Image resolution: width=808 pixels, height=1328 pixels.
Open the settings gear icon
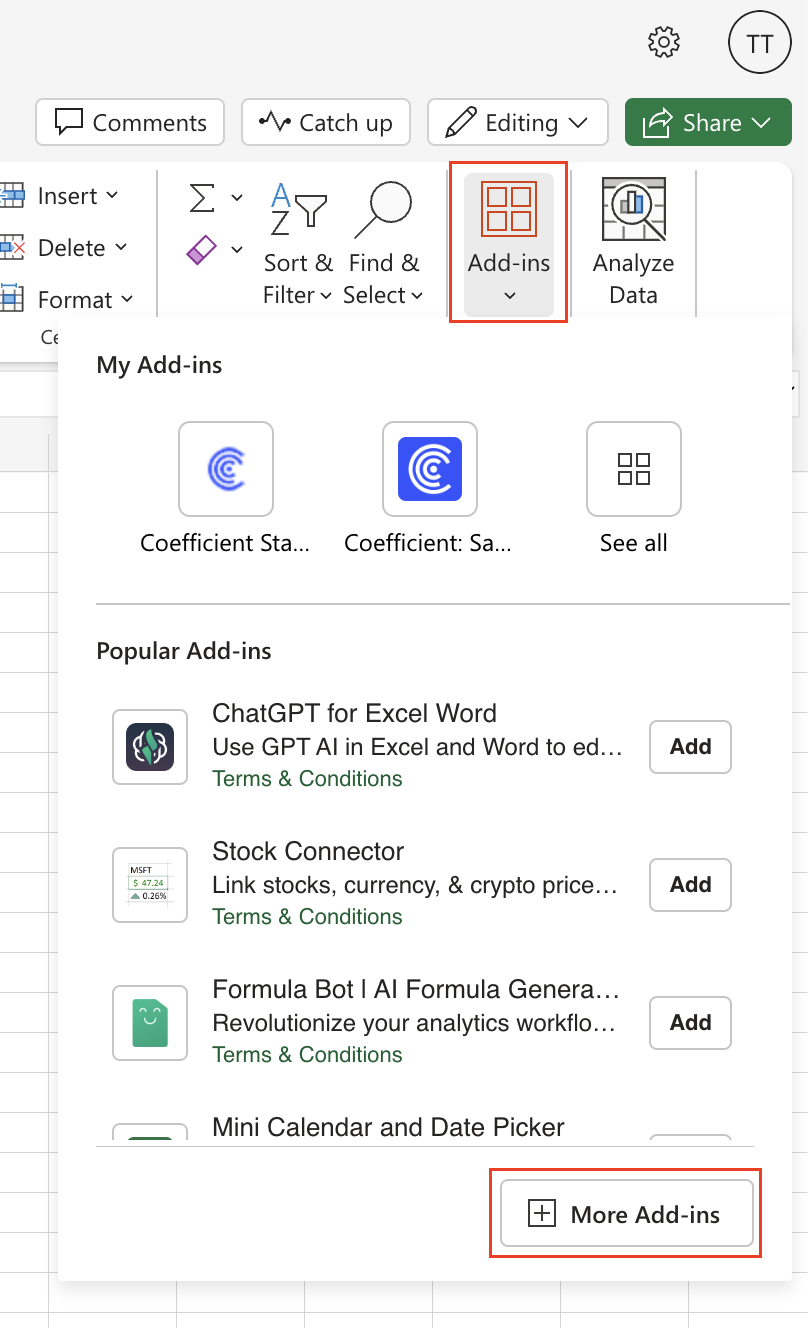click(664, 42)
